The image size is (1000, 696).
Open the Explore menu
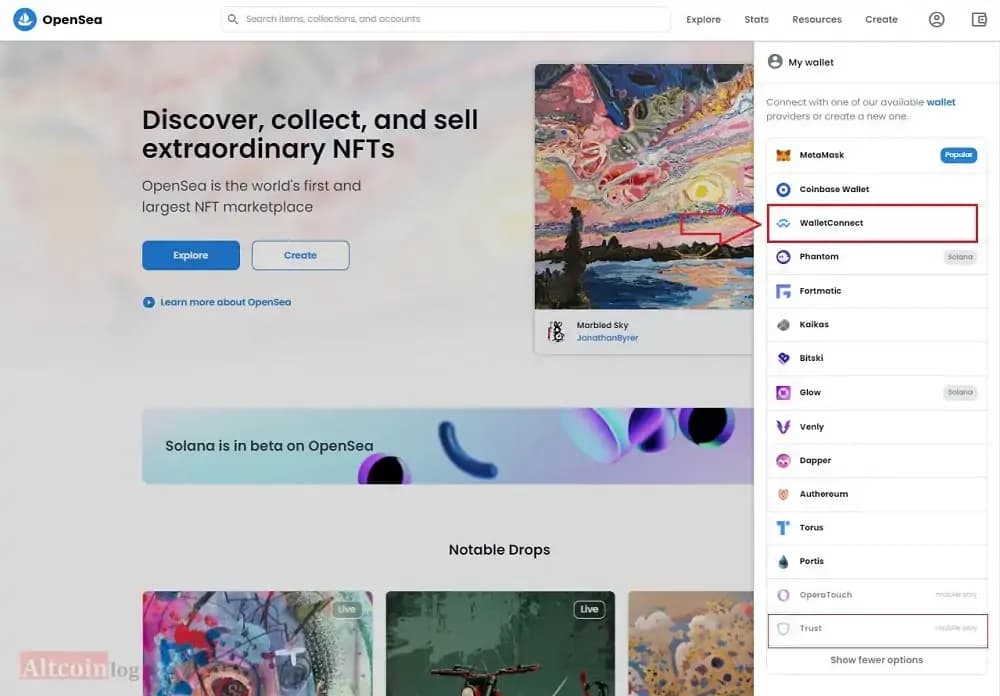(x=703, y=19)
